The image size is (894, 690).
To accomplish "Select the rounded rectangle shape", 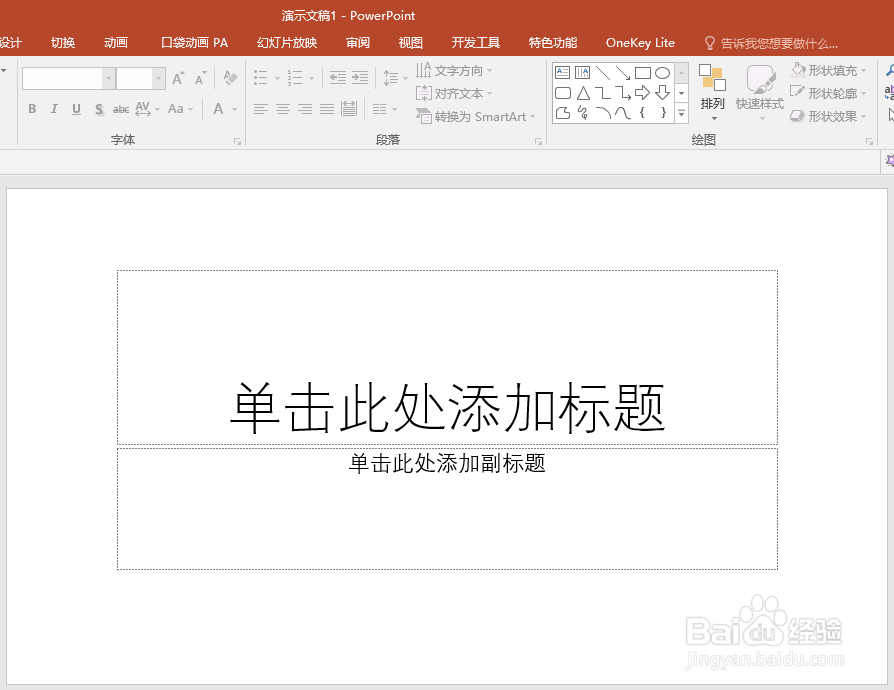I will tap(563, 92).
